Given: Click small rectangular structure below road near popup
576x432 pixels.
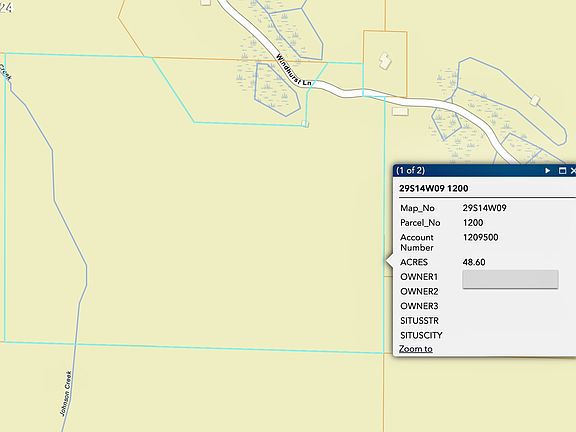Looking at the screenshot, I should point(400,111).
